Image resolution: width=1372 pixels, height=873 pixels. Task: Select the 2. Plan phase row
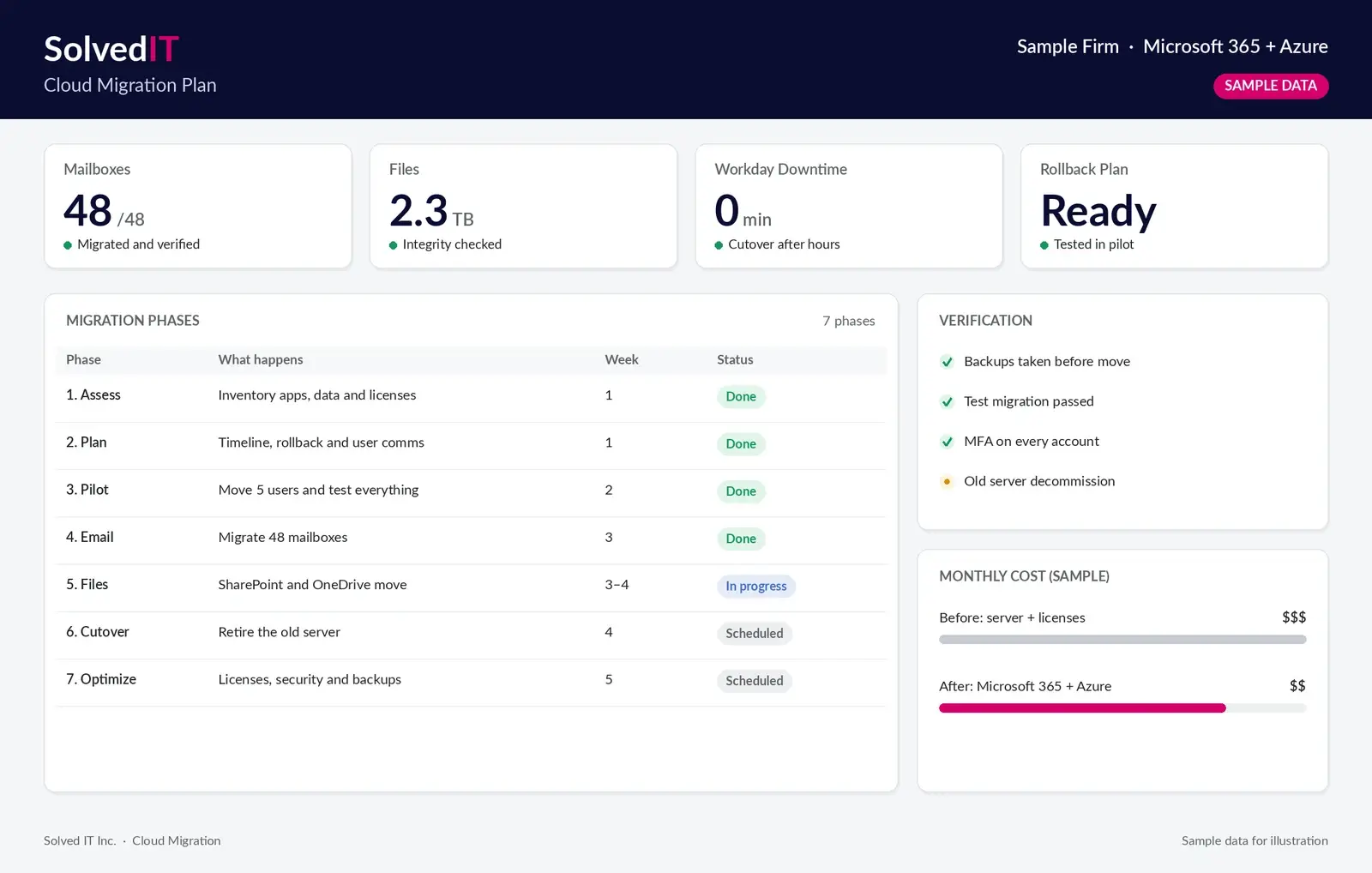click(x=471, y=446)
